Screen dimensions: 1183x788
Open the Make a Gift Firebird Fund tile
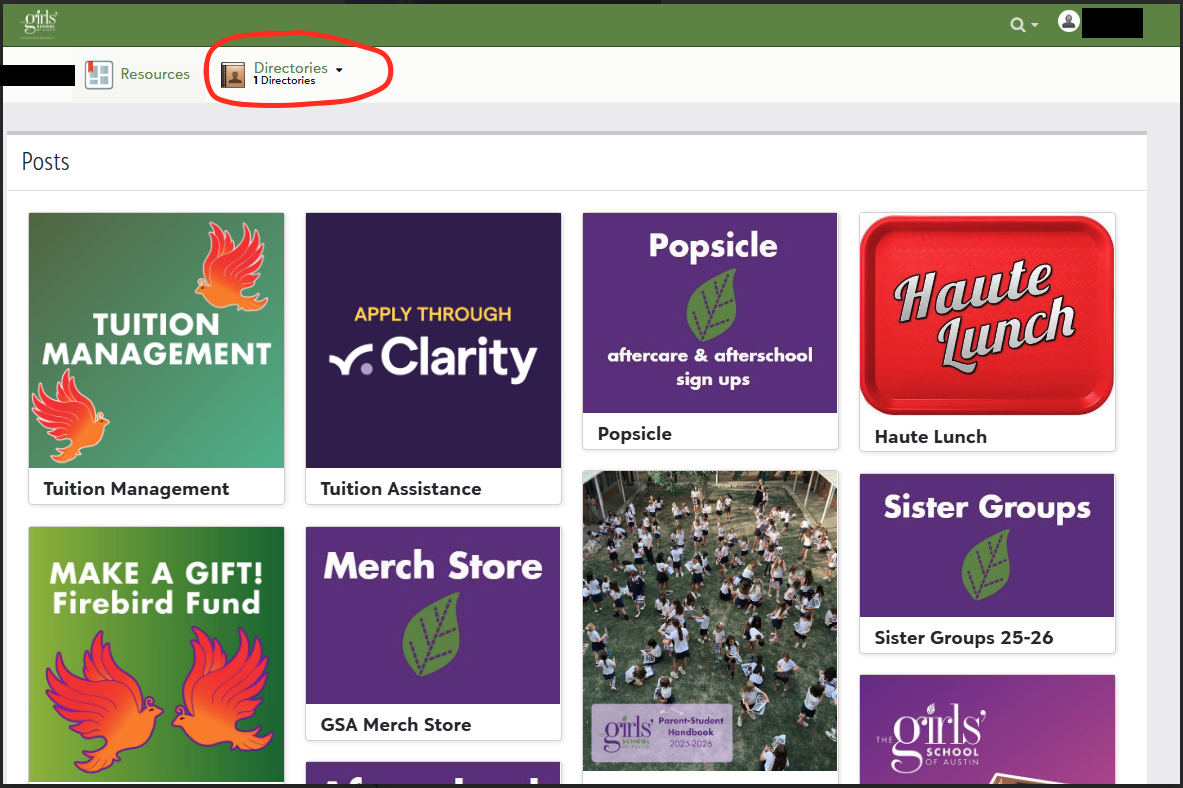156,654
